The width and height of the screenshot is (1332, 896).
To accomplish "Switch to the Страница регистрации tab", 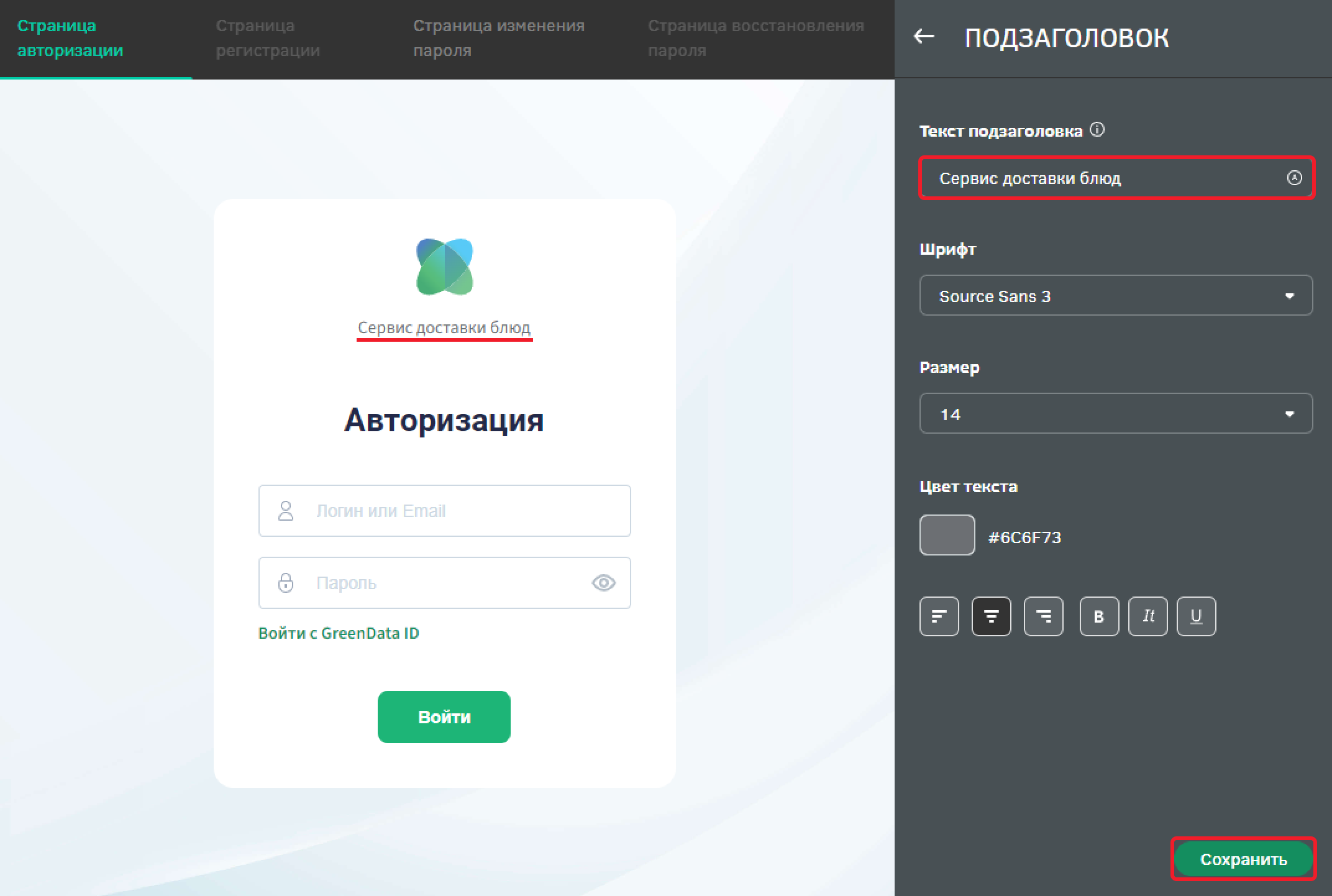I will [x=268, y=39].
